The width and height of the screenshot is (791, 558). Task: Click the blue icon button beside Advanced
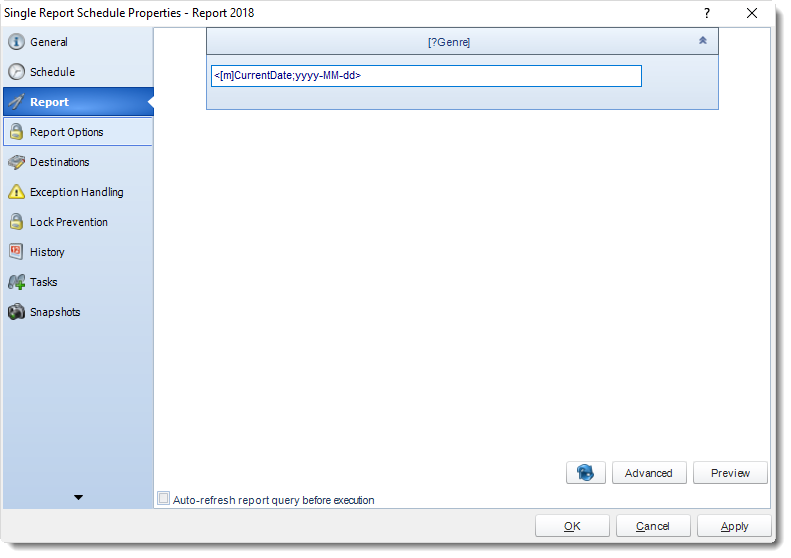(586, 473)
